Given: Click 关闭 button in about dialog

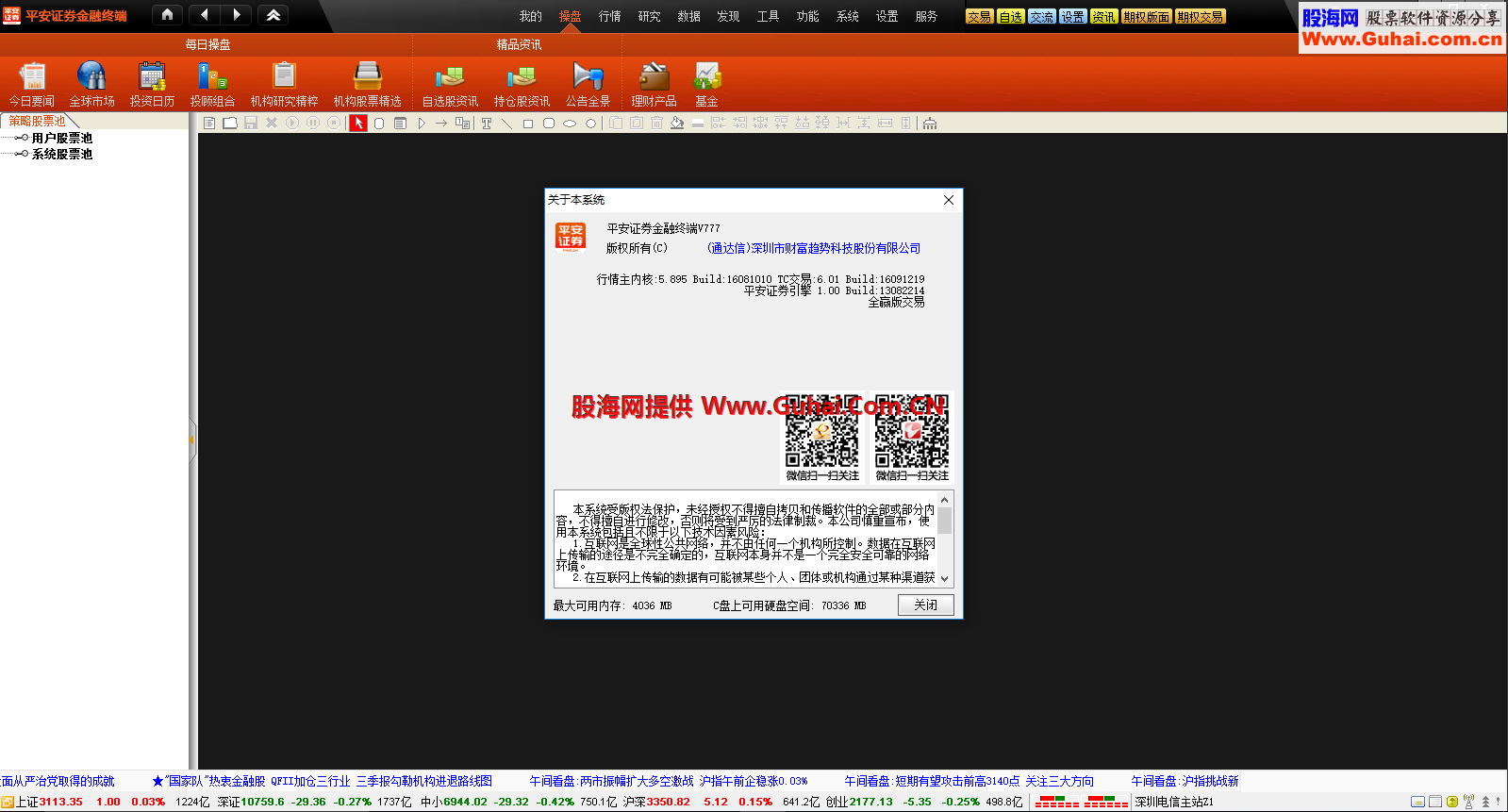Looking at the screenshot, I should pos(925,605).
